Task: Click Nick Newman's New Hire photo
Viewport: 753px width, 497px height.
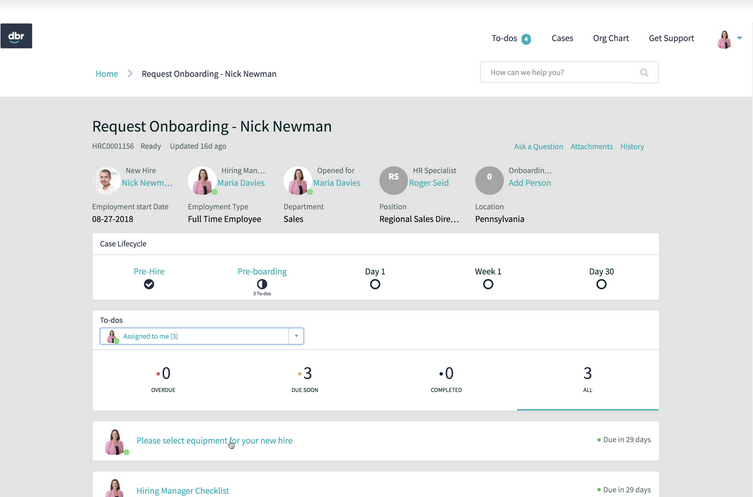Action: [106, 181]
